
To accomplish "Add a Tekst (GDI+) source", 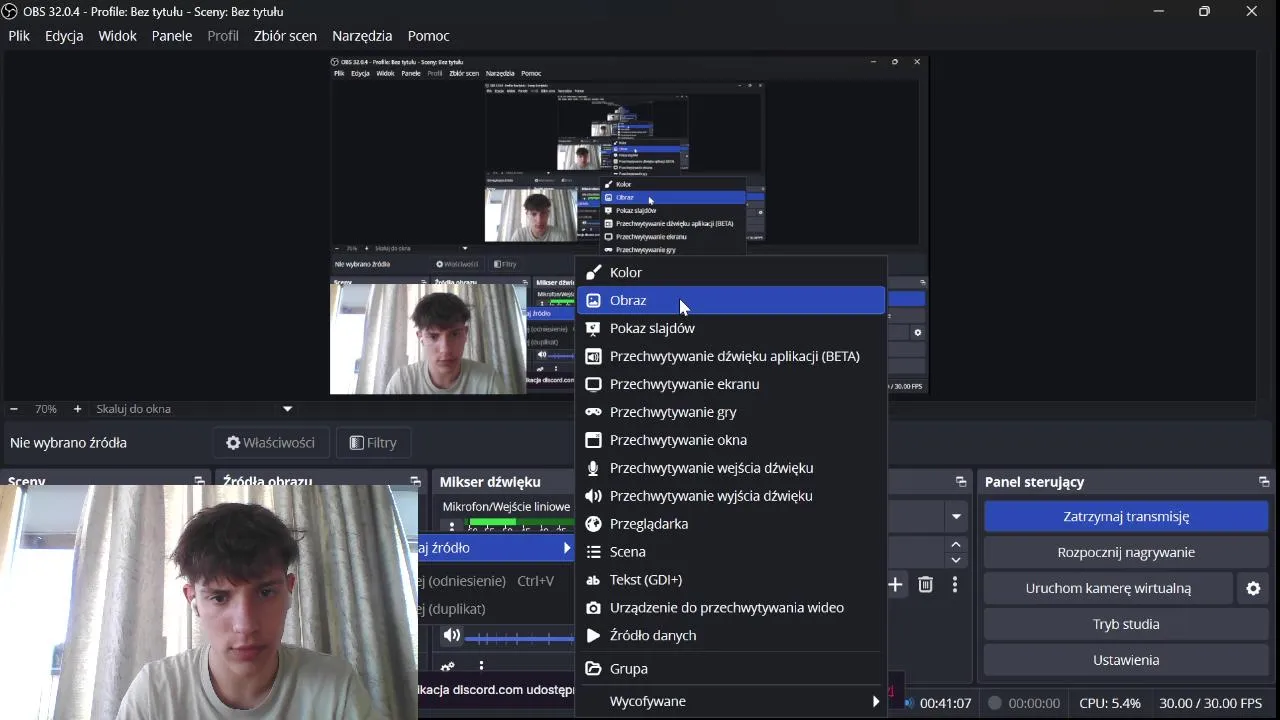I will 731,580.
